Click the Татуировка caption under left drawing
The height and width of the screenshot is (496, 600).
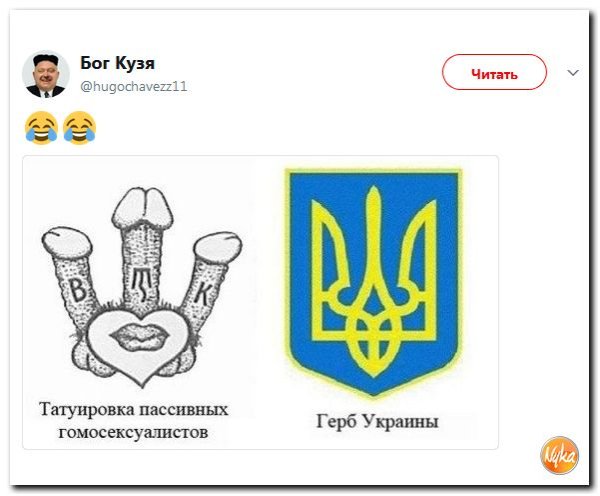pos(133,421)
